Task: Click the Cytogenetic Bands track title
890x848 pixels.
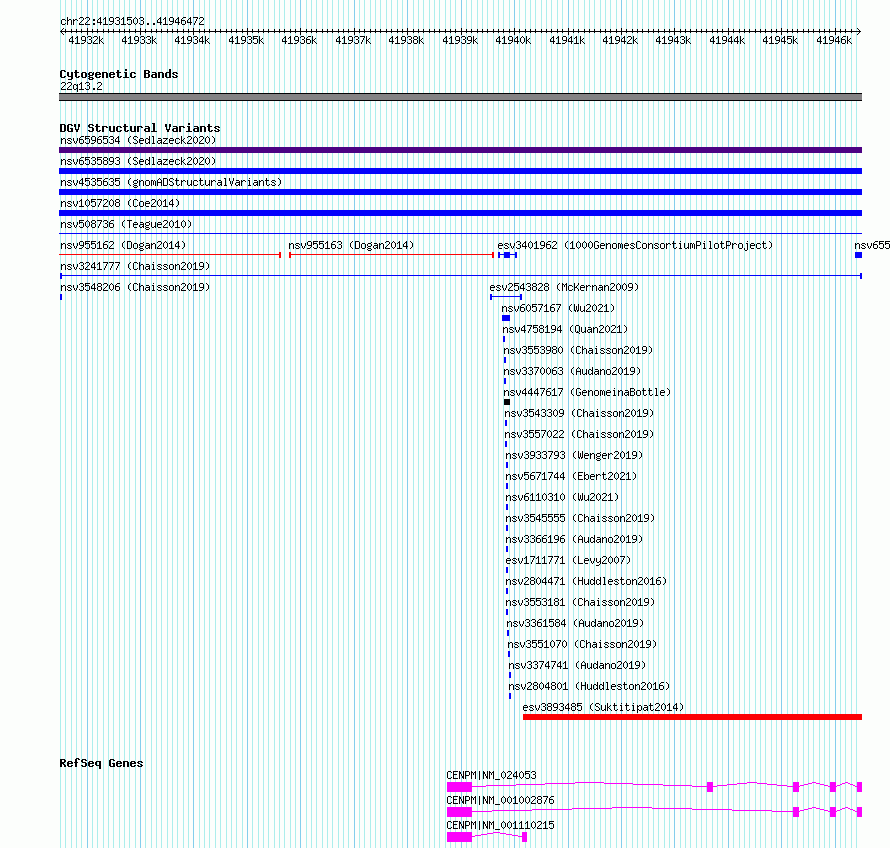Action: point(119,74)
